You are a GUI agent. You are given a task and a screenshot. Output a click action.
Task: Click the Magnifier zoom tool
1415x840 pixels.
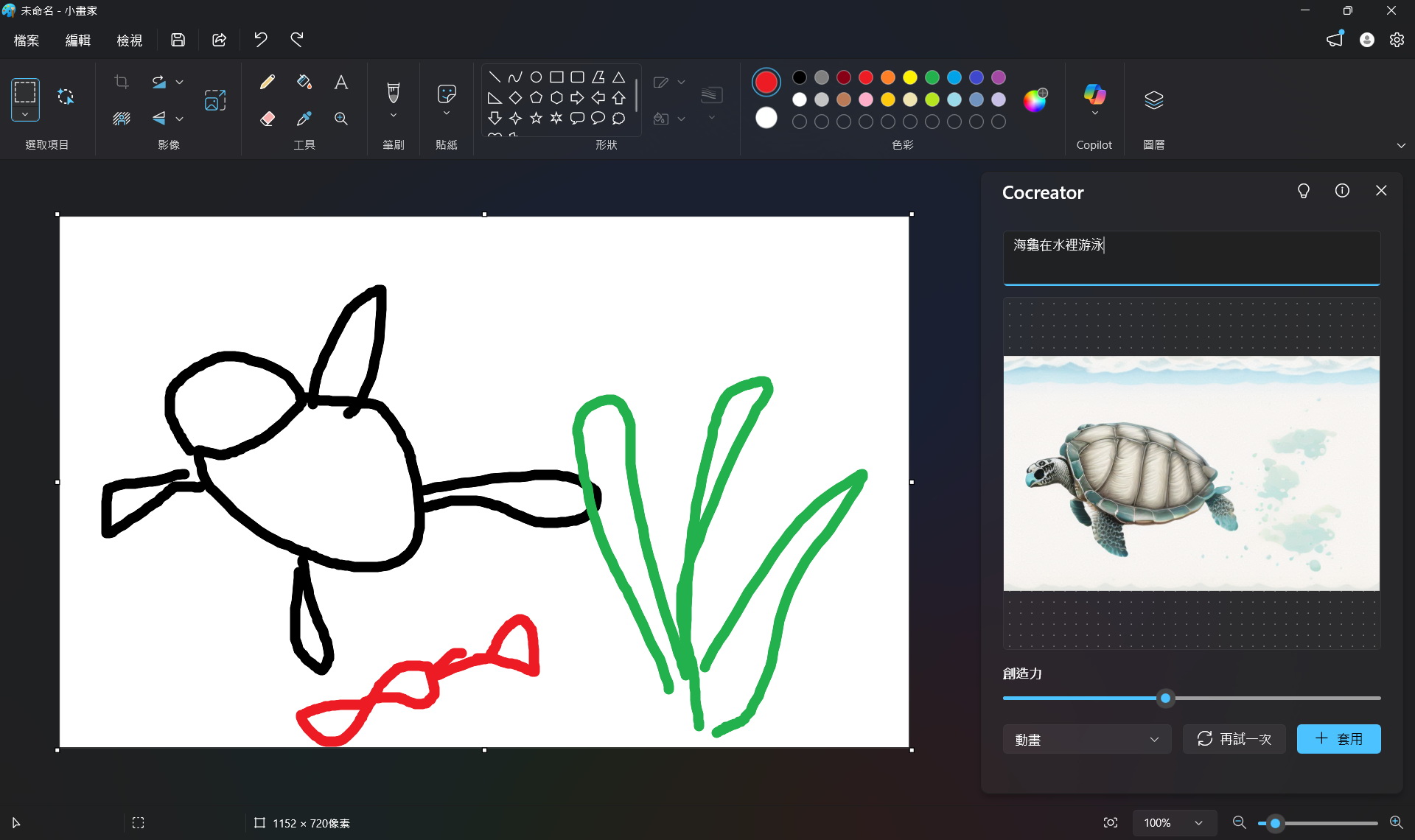[x=340, y=118]
